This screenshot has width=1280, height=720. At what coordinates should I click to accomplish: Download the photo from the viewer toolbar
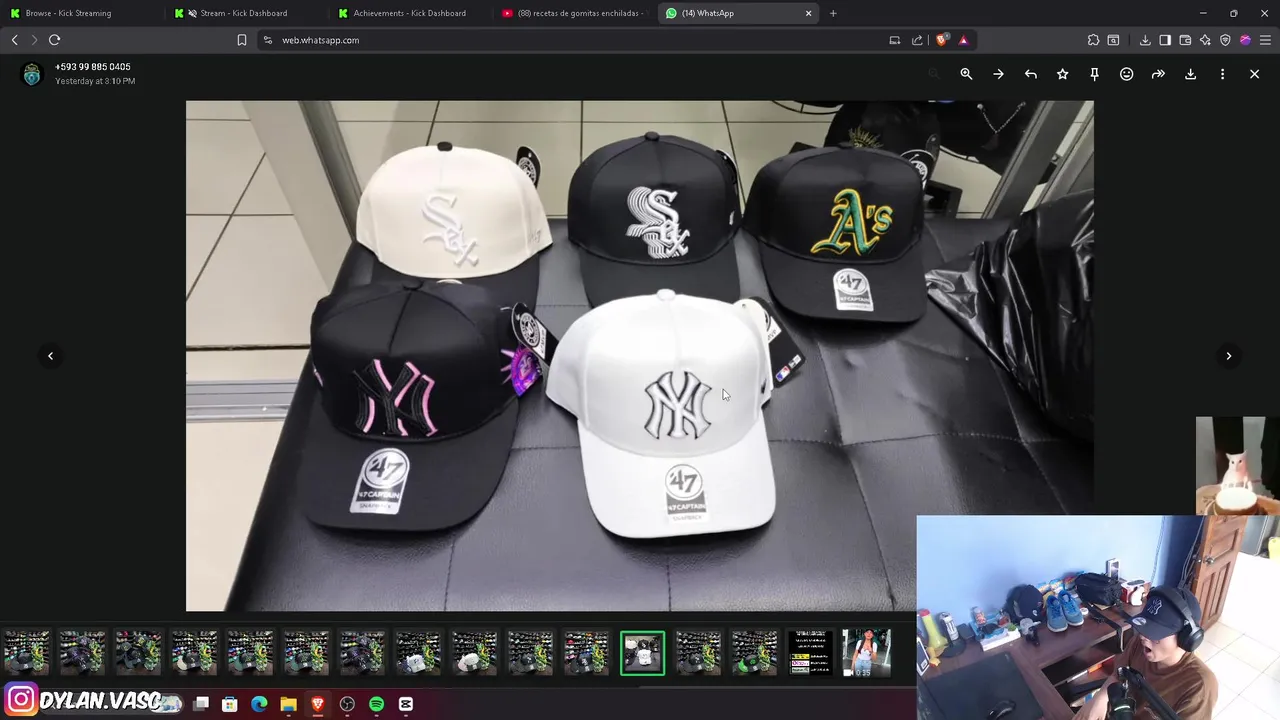coord(1190,74)
